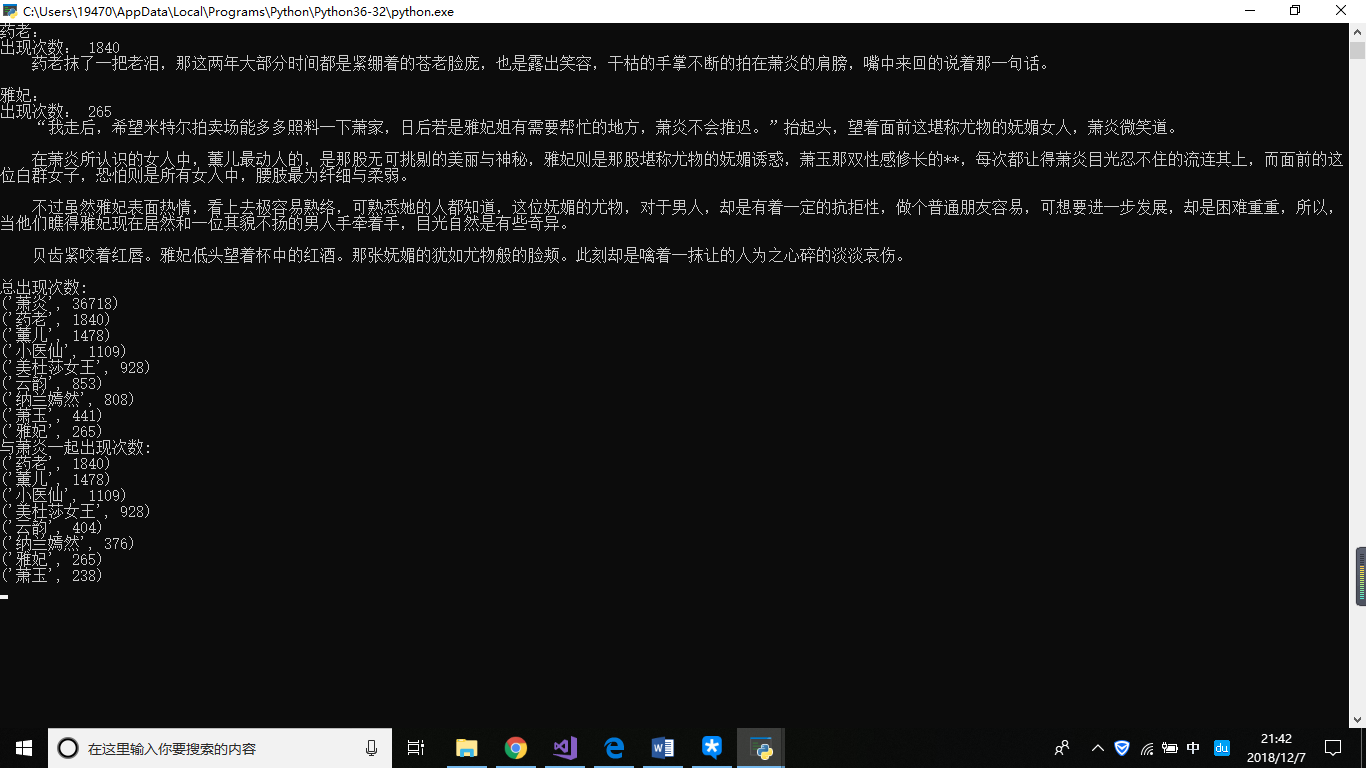
Task: Open the Python console window system menu icon
Action: click(10, 11)
